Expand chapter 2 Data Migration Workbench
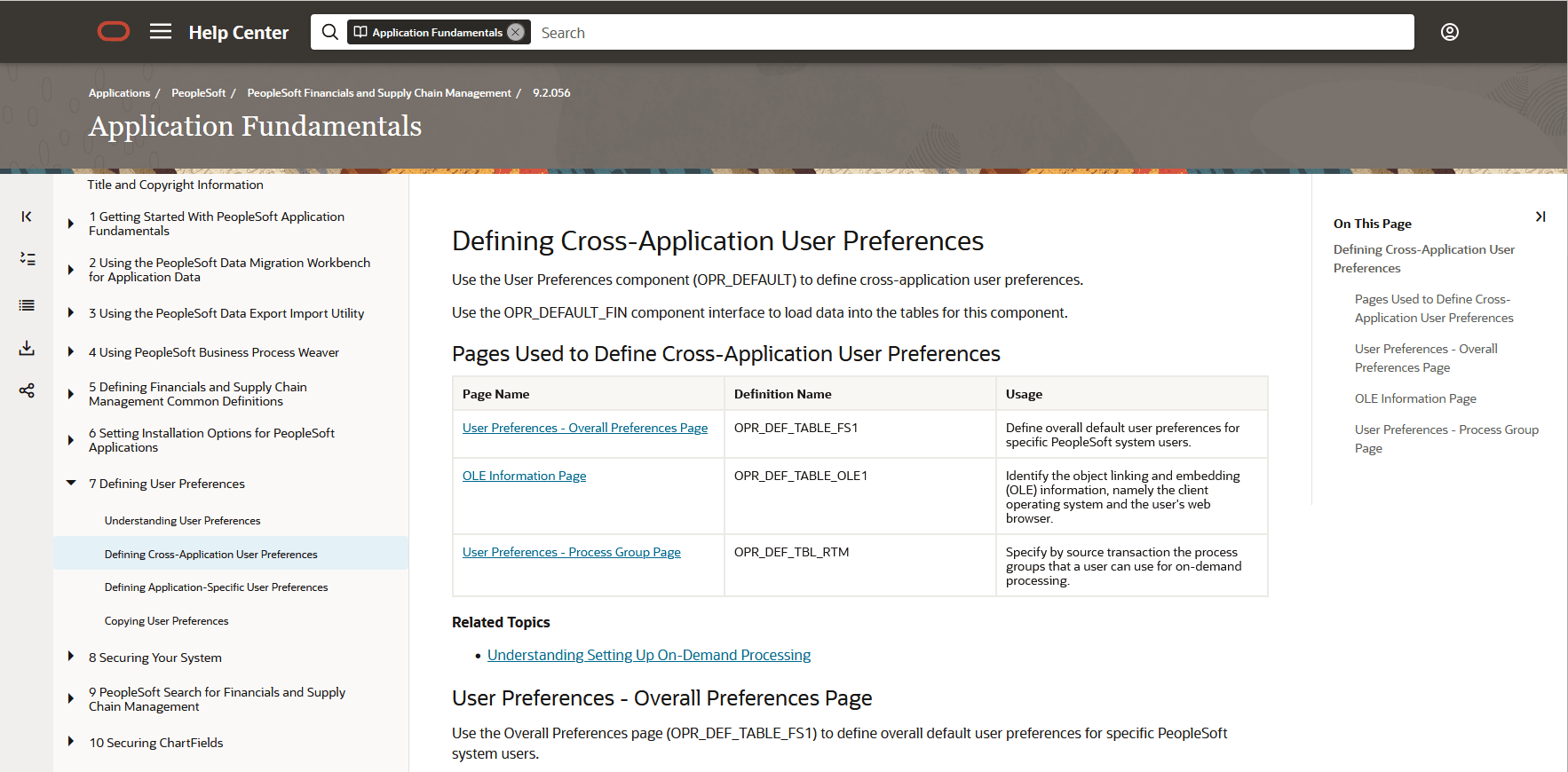The image size is (1568, 772). [70, 270]
